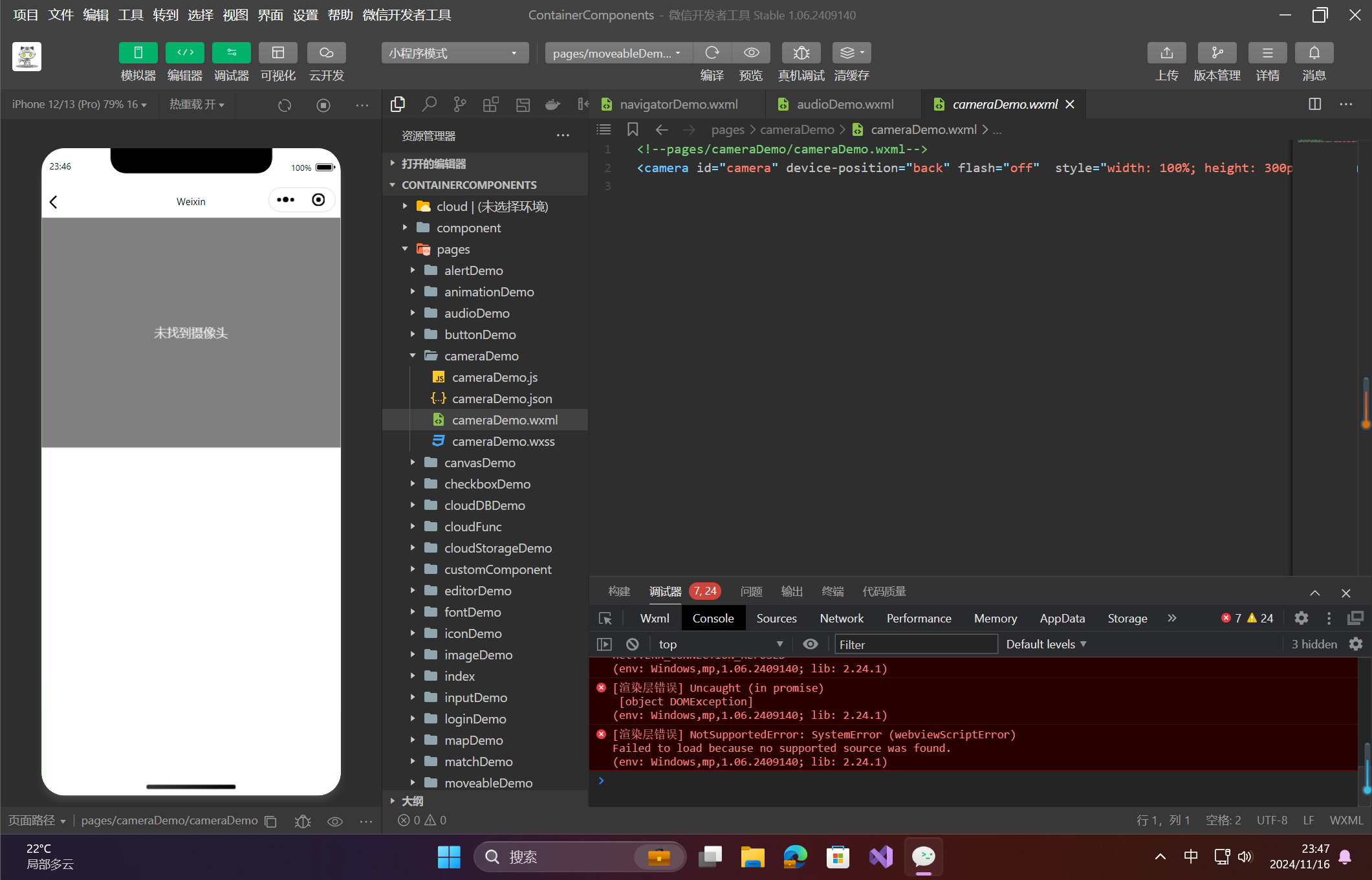Click the 热重载 开 button
Image resolution: width=1372 pixels, height=880 pixels.
click(x=197, y=104)
